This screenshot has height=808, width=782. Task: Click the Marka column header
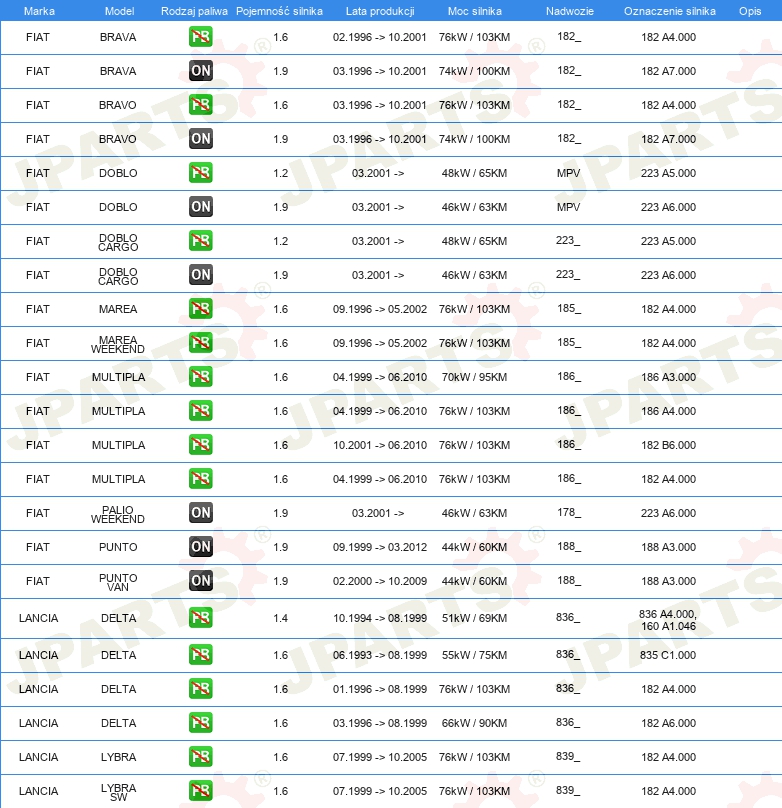click(x=39, y=11)
